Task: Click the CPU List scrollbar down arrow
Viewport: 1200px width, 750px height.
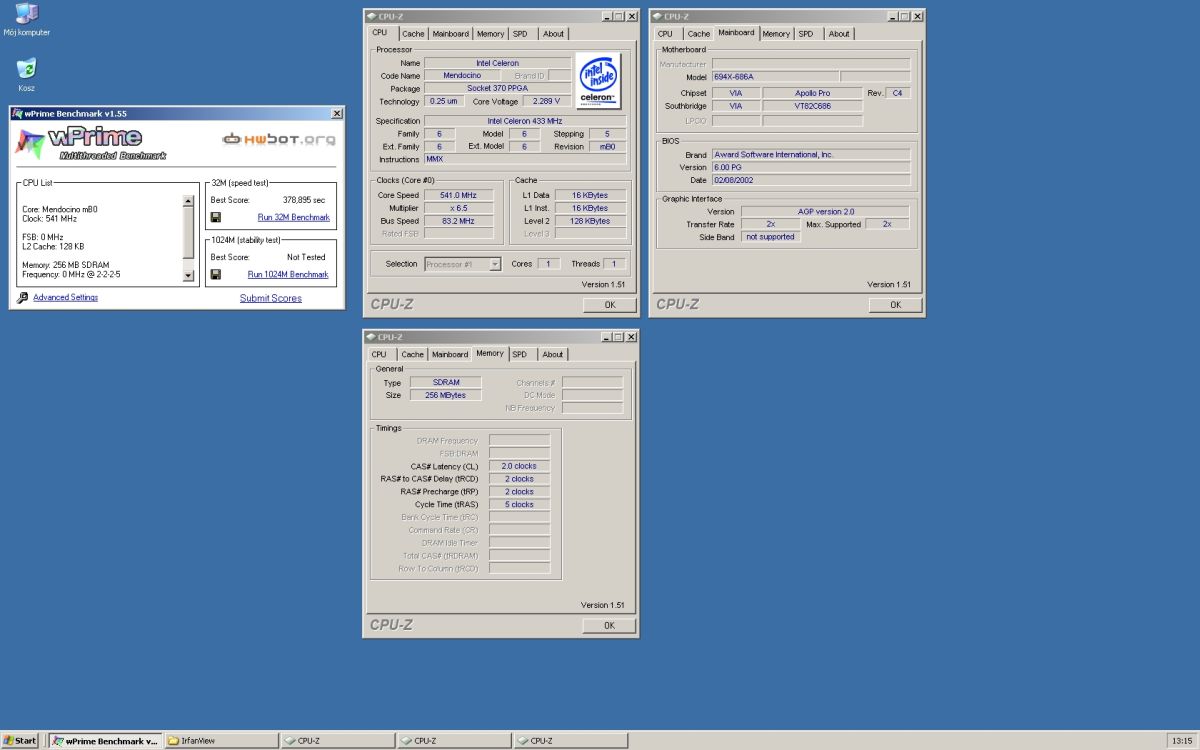Action: coord(188,276)
